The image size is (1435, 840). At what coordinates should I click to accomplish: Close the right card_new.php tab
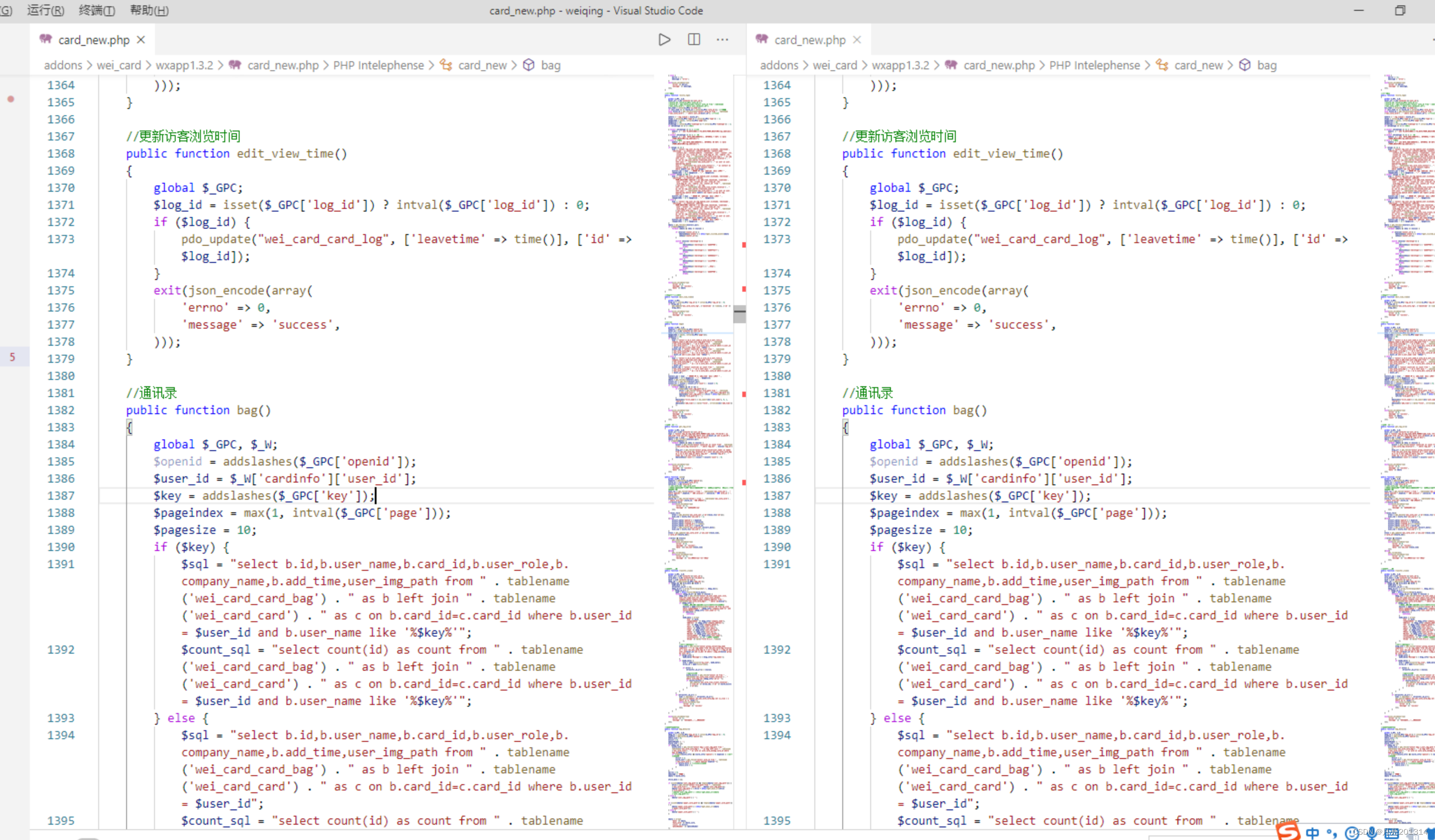(x=857, y=40)
